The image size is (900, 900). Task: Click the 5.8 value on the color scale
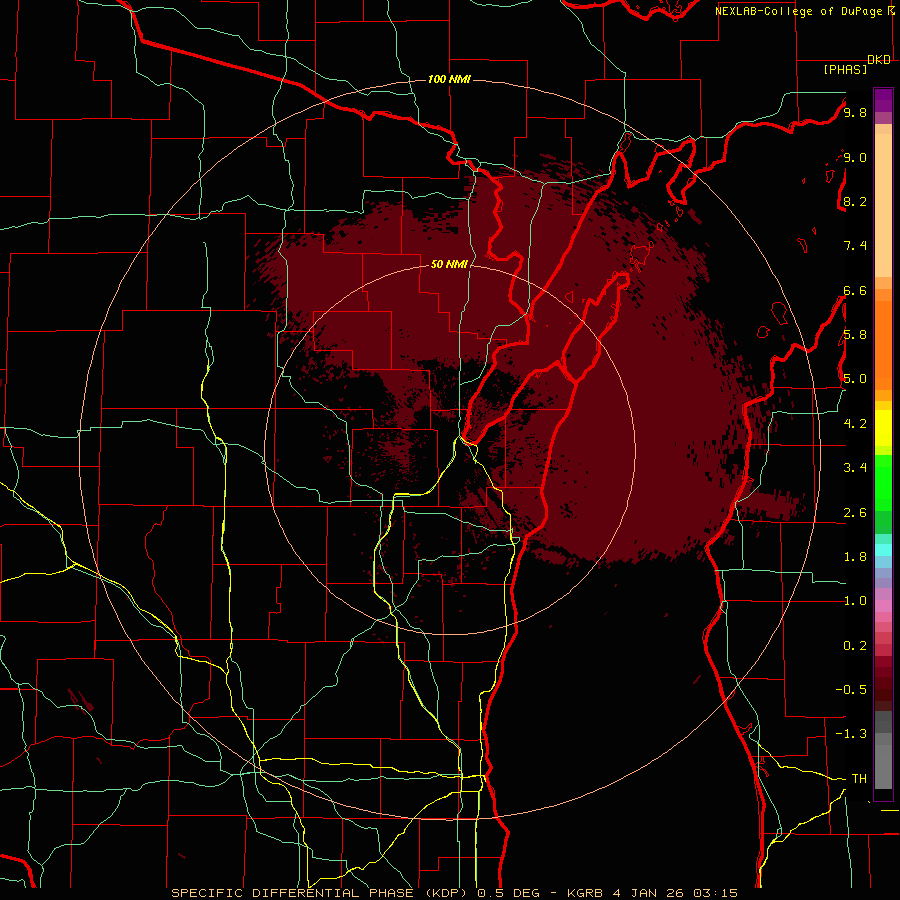(855, 335)
